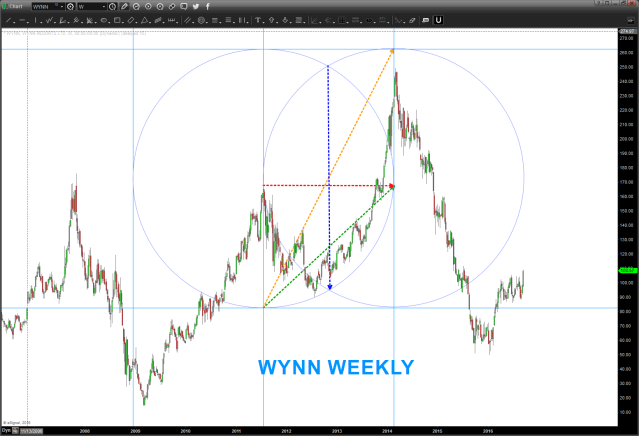Select the trend line drawing tool
Image resolution: width=639 pixels, height=436 pixels.
click(9, 20)
